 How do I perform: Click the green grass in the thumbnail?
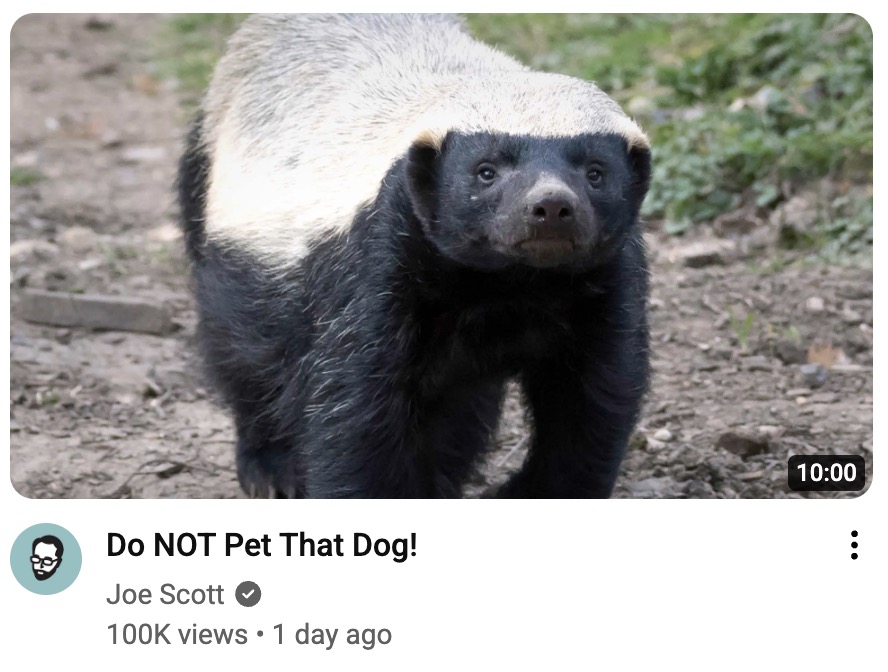tap(759, 113)
